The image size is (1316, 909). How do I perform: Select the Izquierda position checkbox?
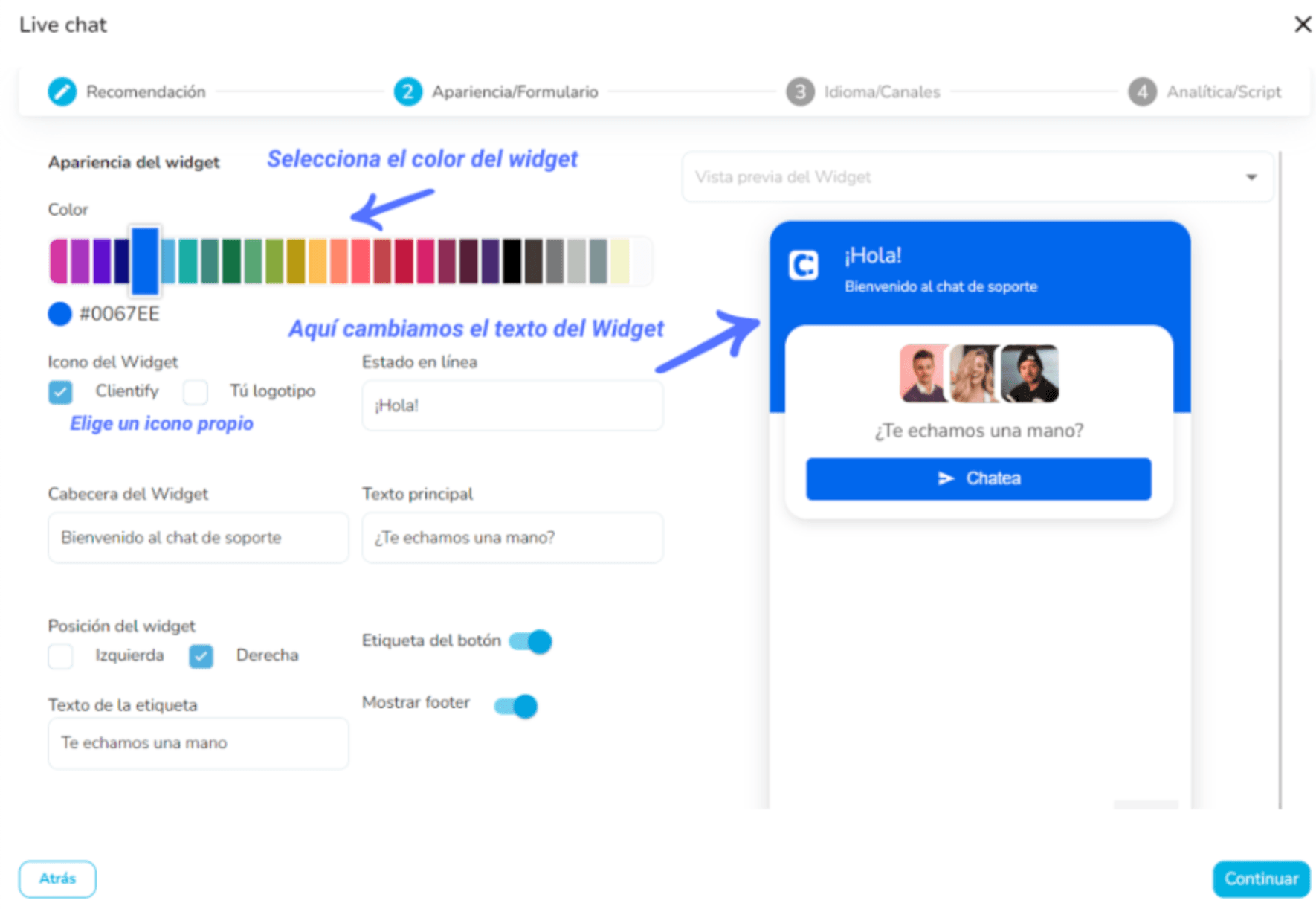click(61, 656)
